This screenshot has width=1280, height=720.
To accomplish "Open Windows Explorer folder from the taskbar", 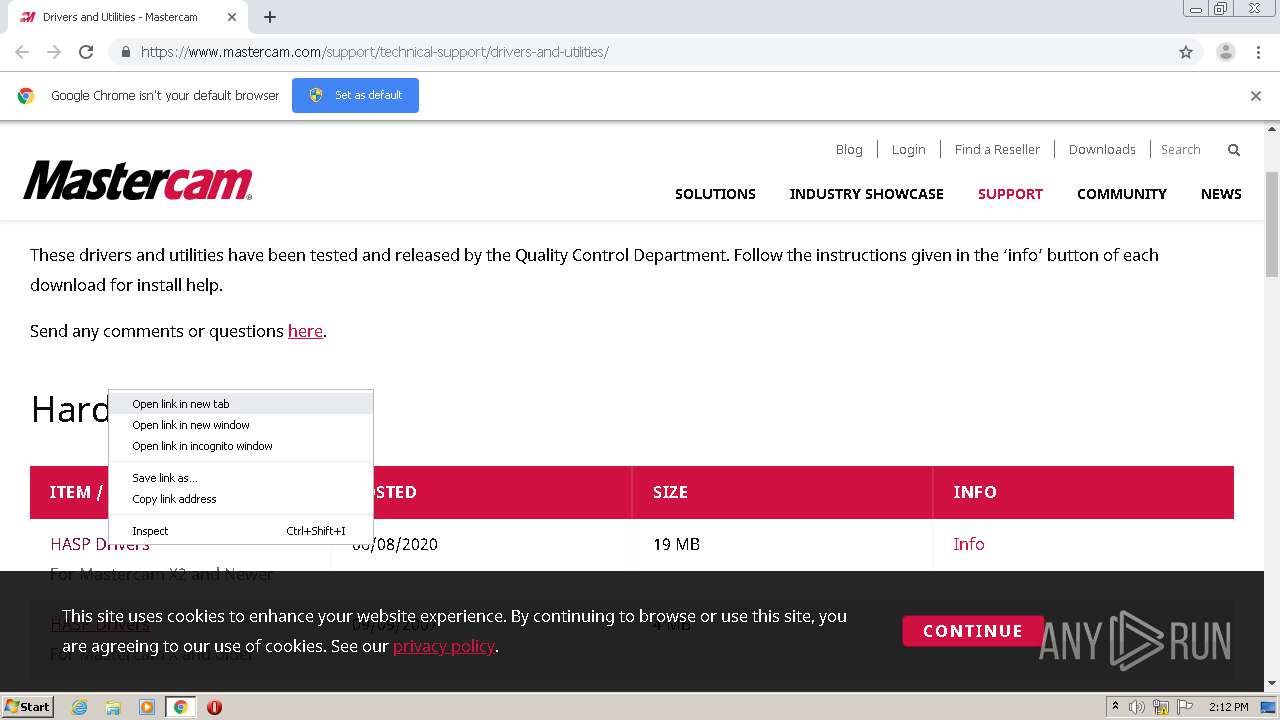I will point(113,707).
